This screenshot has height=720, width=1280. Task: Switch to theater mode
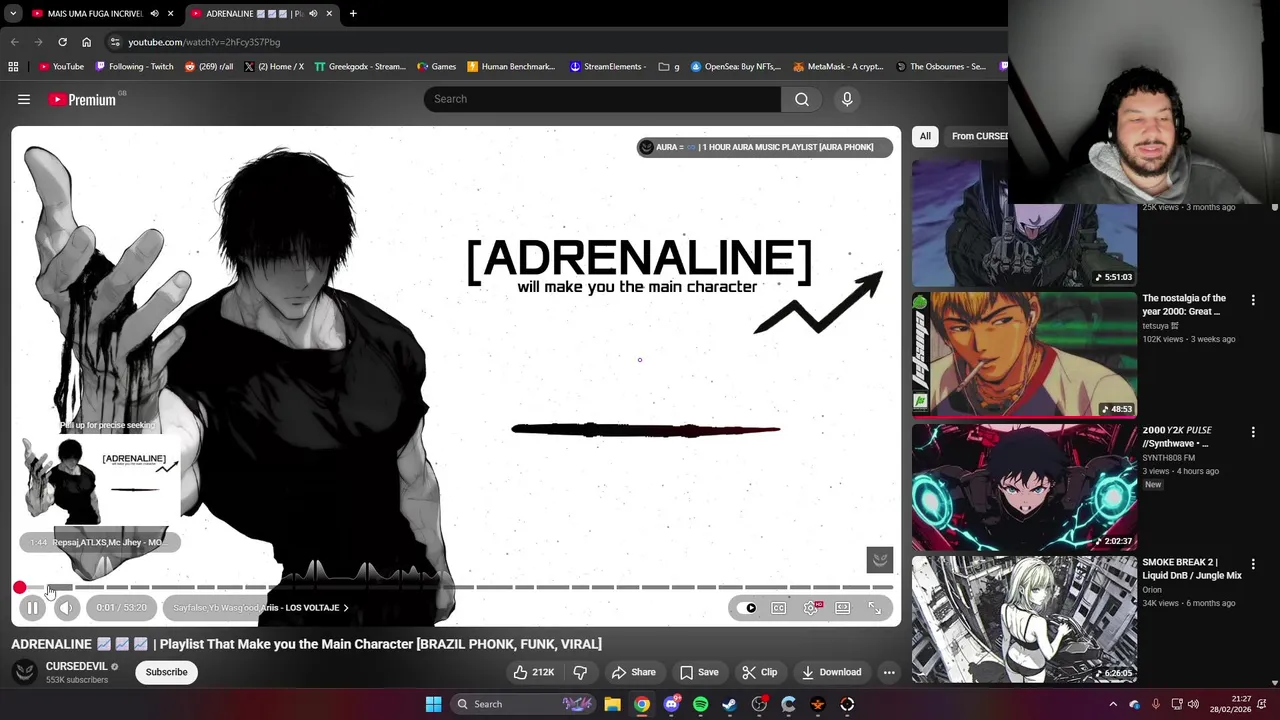843,608
